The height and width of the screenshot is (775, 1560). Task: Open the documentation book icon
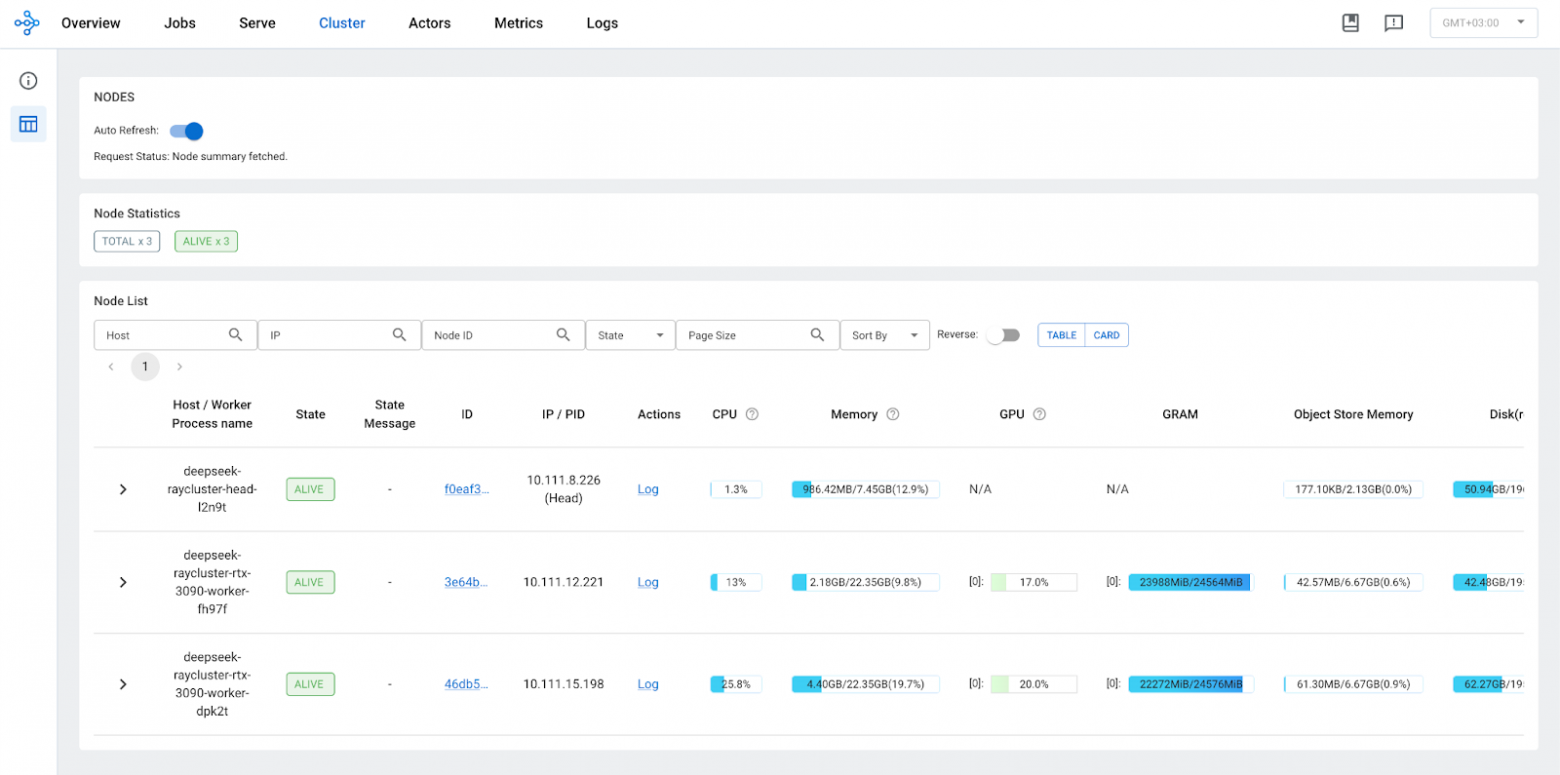coord(1351,22)
